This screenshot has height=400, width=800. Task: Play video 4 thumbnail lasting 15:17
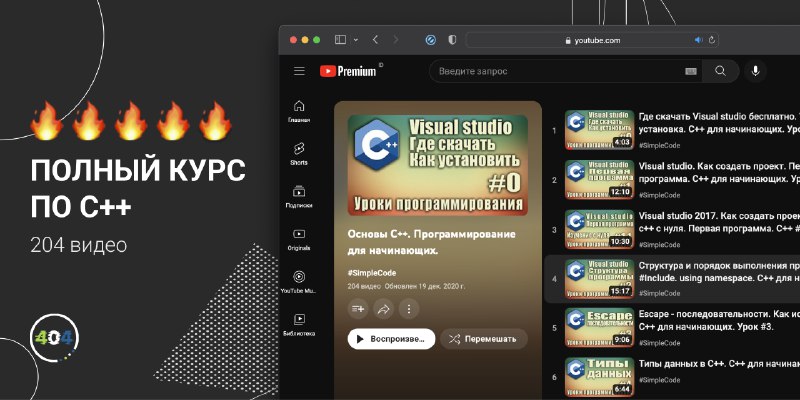[x=599, y=279]
